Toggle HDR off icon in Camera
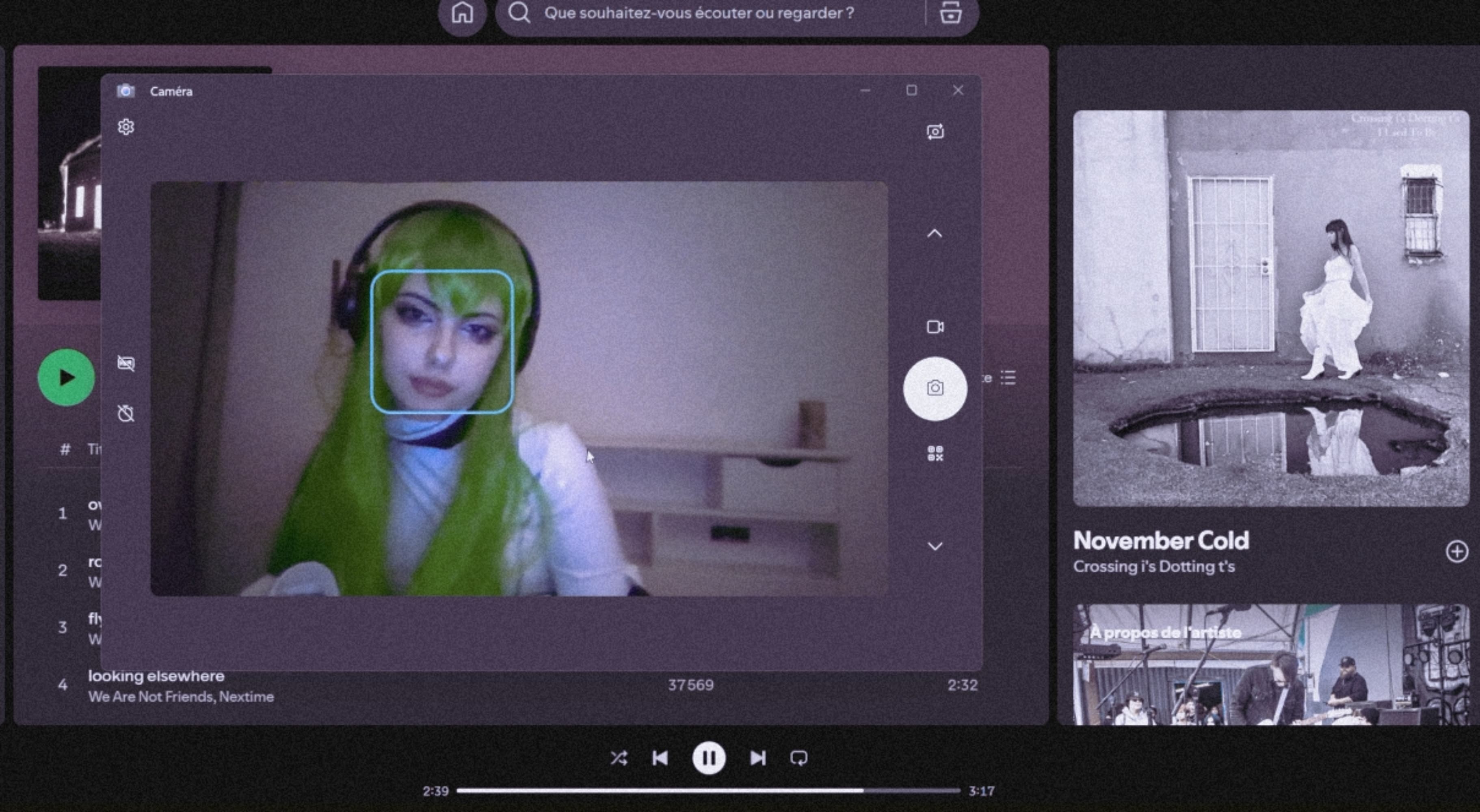Viewport: 1480px width, 812px height. (126, 363)
